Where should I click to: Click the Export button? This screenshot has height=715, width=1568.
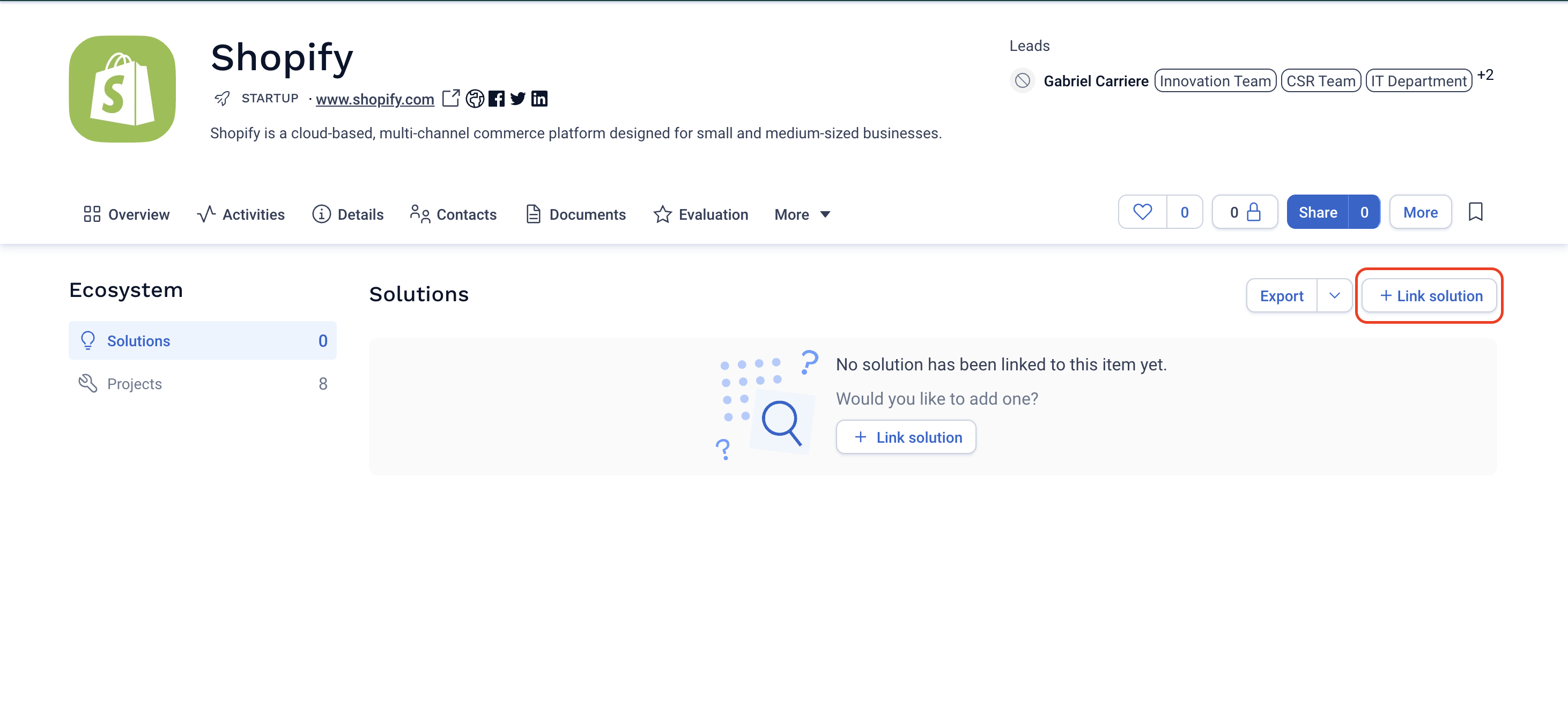pyautogui.click(x=1282, y=296)
